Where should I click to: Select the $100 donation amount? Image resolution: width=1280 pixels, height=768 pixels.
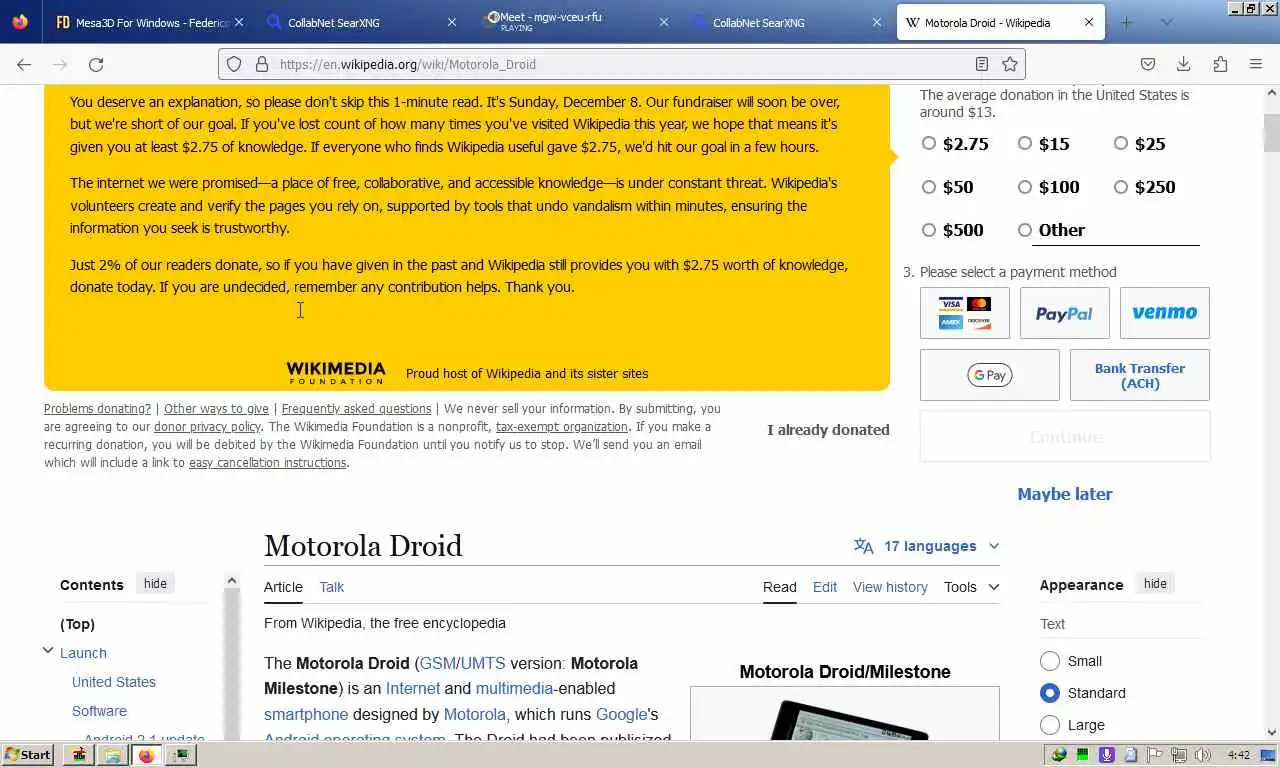(1025, 187)
